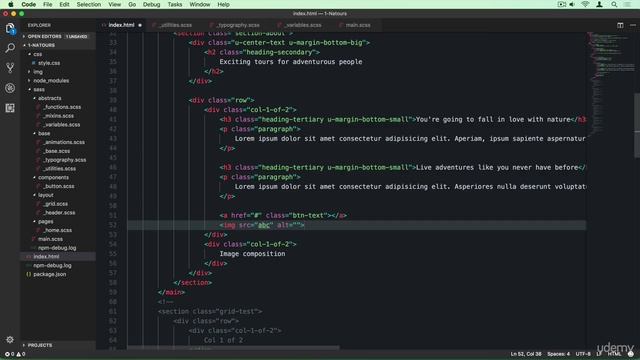Open _home.scss in the explorer
Image resolution: width=640 pixels, height=360 pixels.
58,230
